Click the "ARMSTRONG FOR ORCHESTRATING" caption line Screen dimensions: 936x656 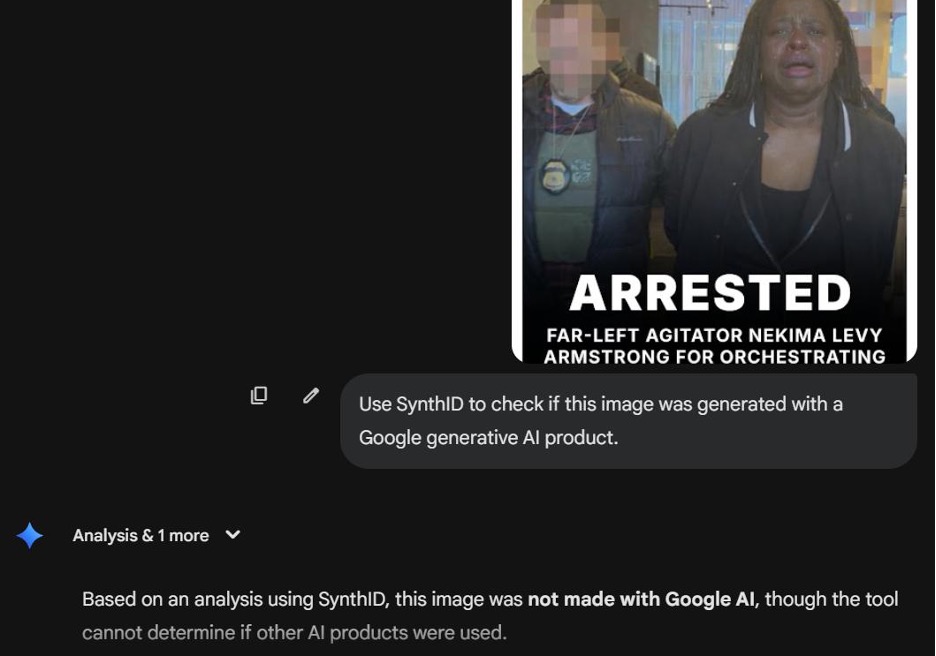click(x=714, y=356)
